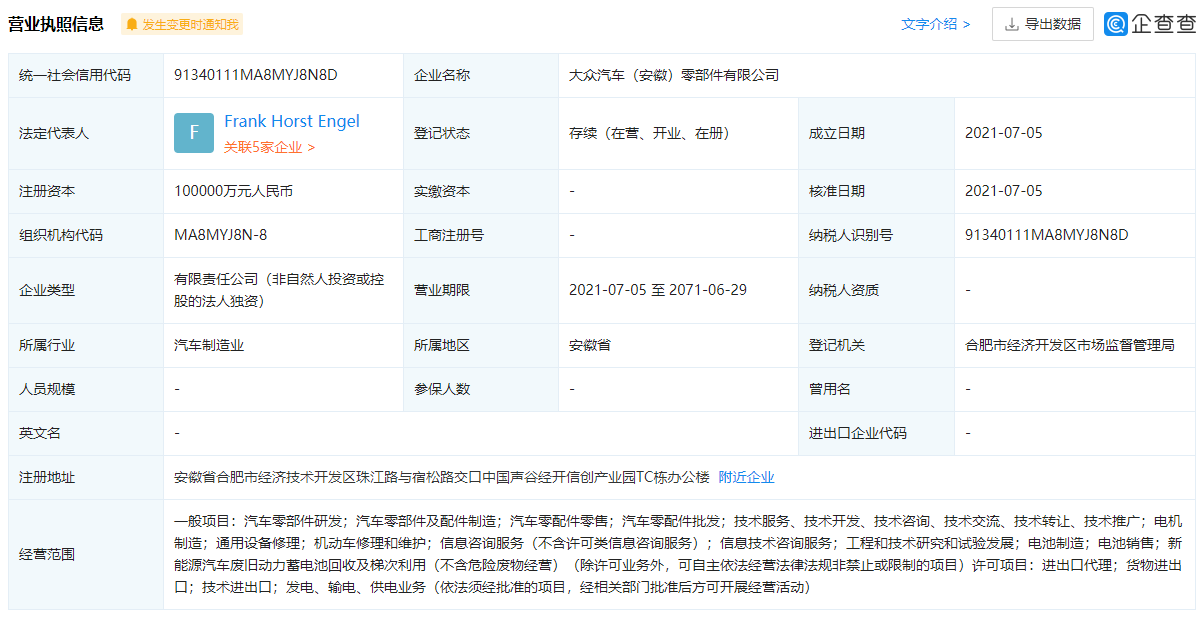Select registered capital 100000万元人民币
This screenshot has height=618, width=1204.
tap(233, 191)
